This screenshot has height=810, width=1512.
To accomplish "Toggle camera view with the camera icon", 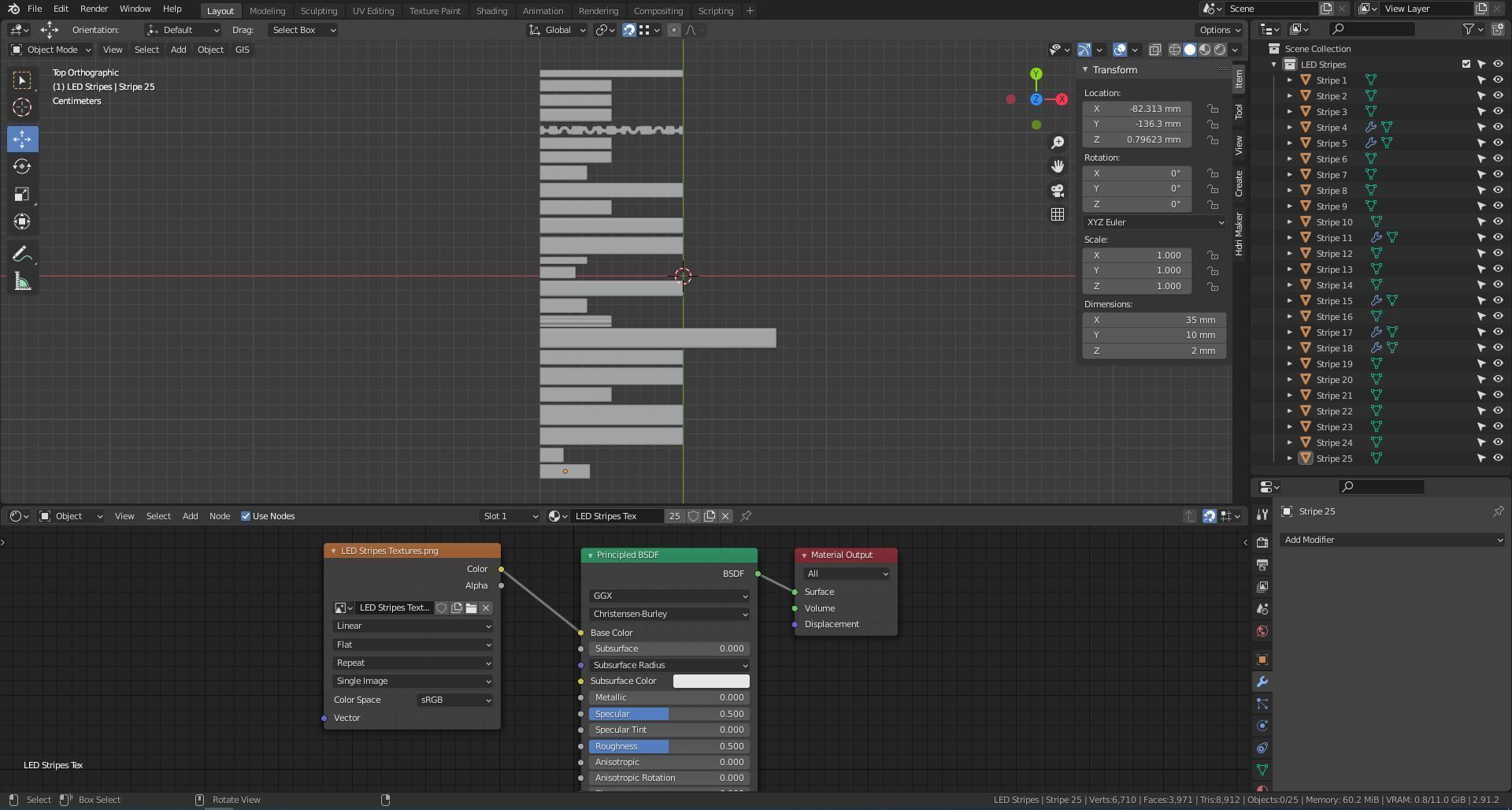I will click(1058, 191).
